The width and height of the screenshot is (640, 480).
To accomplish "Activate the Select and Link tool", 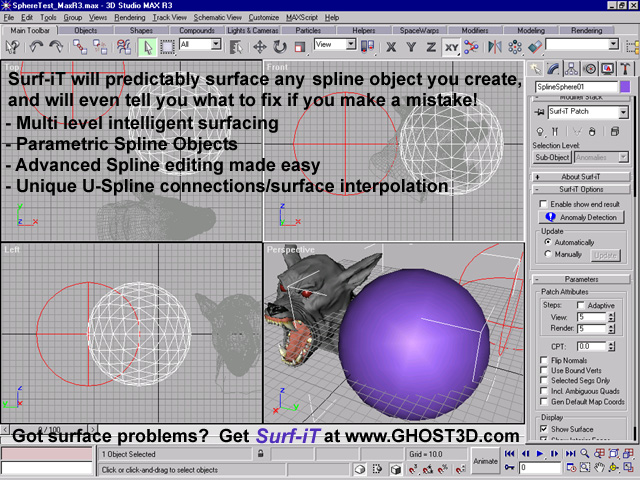I will 80,47.
